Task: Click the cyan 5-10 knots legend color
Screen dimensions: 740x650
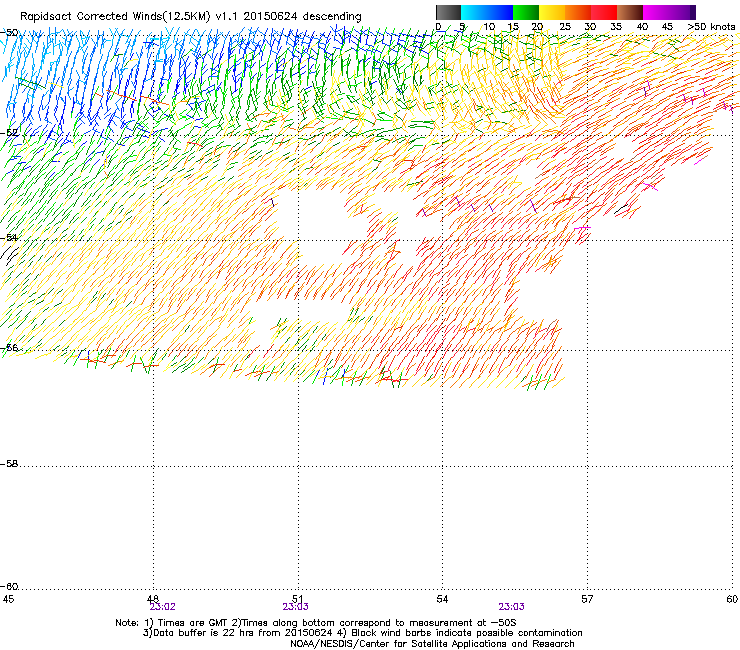Action: click(474, 12)
